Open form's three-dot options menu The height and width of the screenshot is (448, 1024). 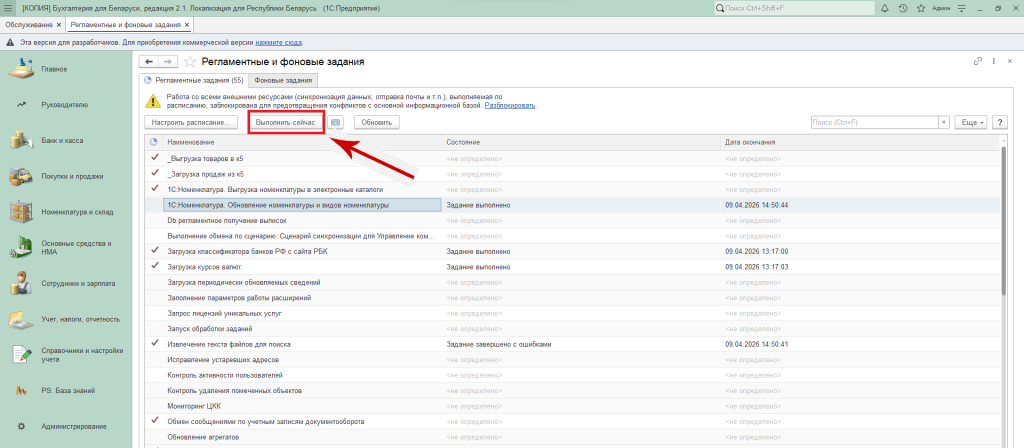pos(993,62)
